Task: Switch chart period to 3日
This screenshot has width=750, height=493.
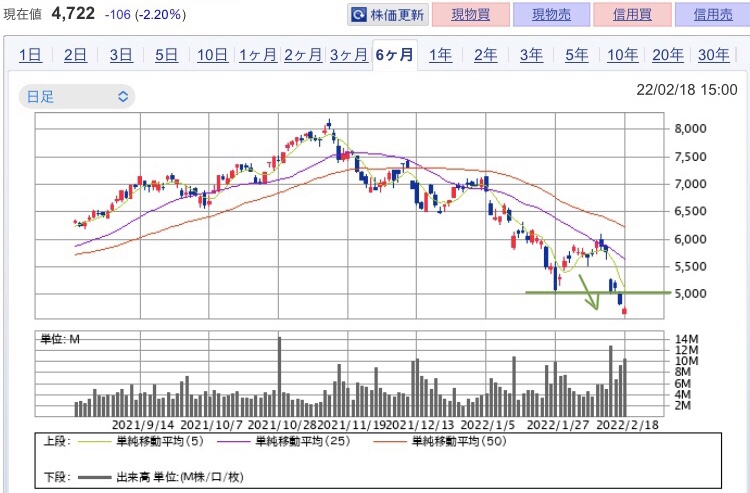Action: click(x=121, y=55)
